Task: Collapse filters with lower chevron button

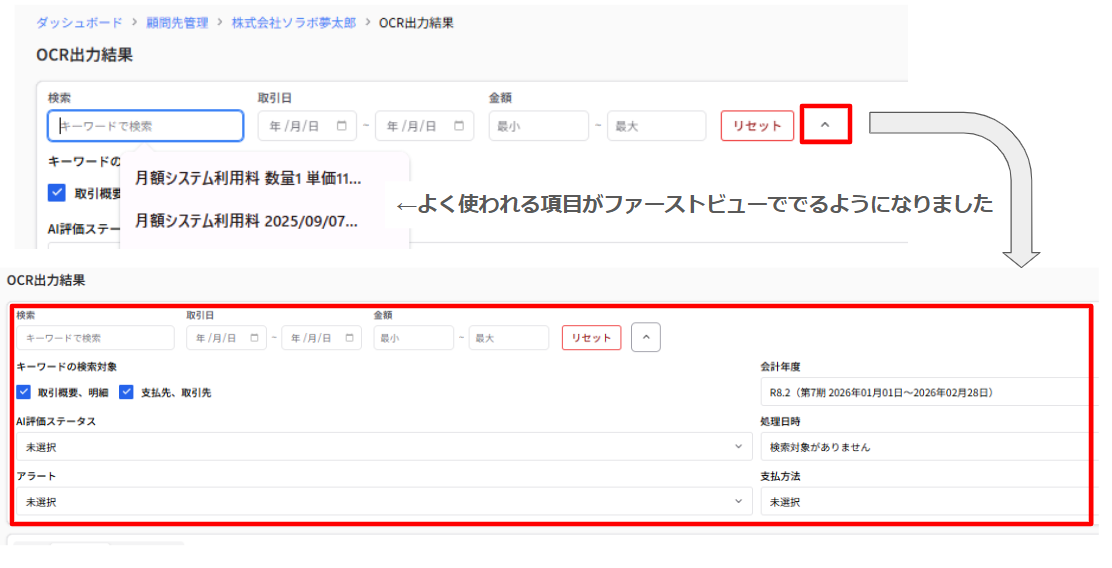Action: click(646, 338)
